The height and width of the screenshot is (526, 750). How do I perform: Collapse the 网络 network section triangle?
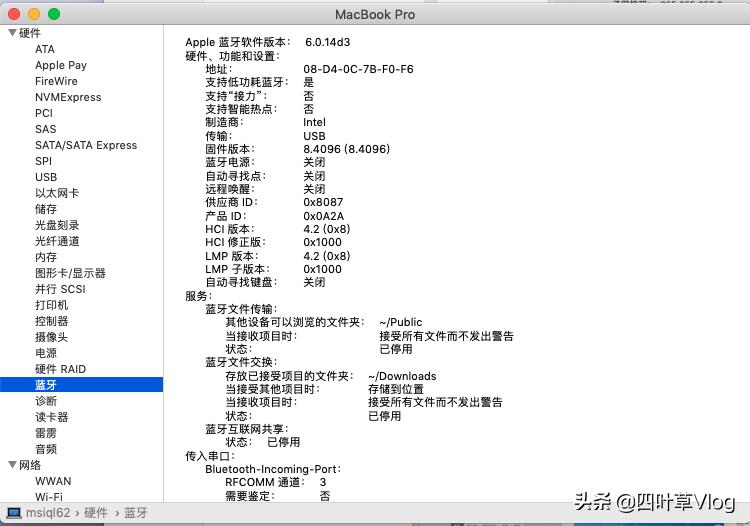point(12,465)
